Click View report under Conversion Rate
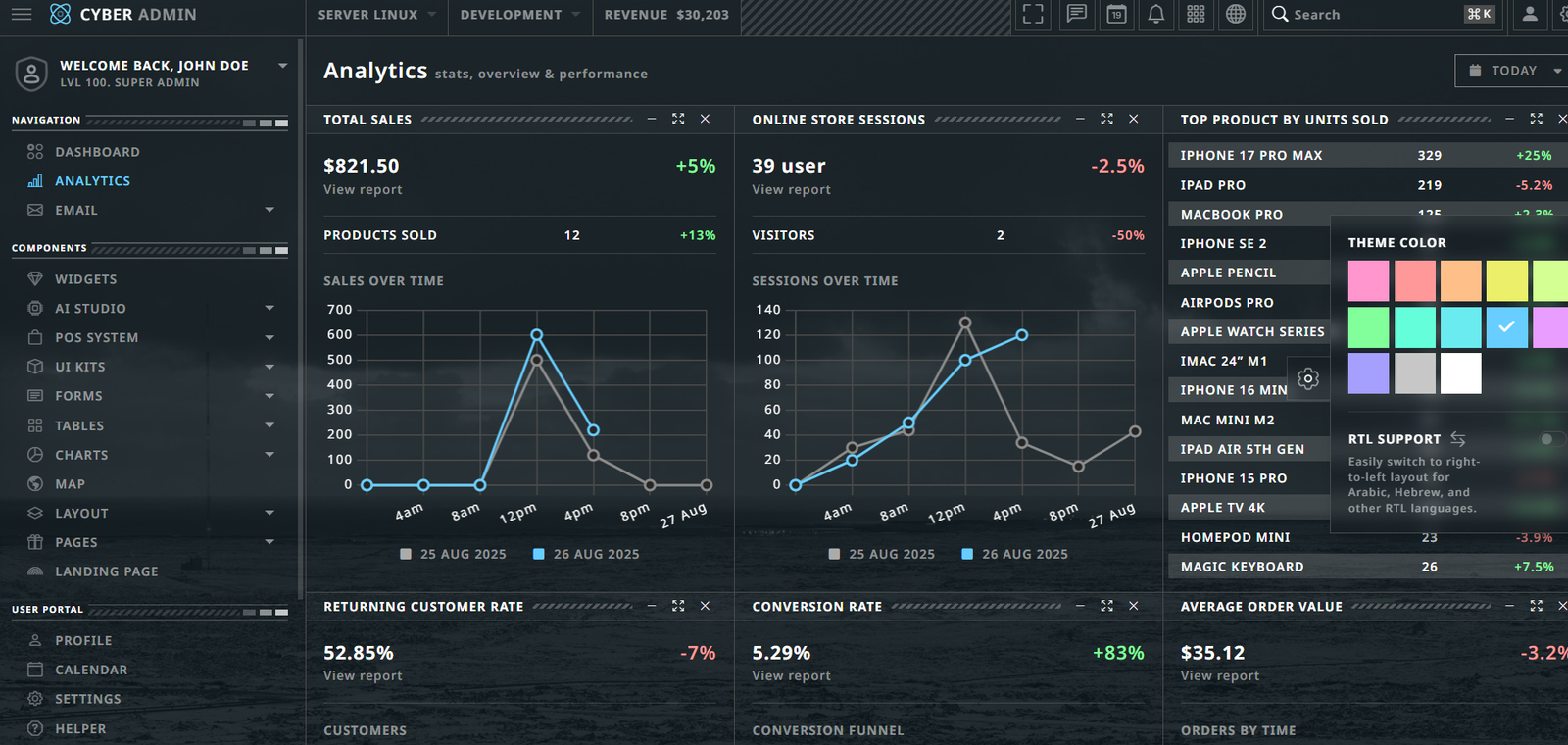1568x745 pixels. (x=791, y=675)
